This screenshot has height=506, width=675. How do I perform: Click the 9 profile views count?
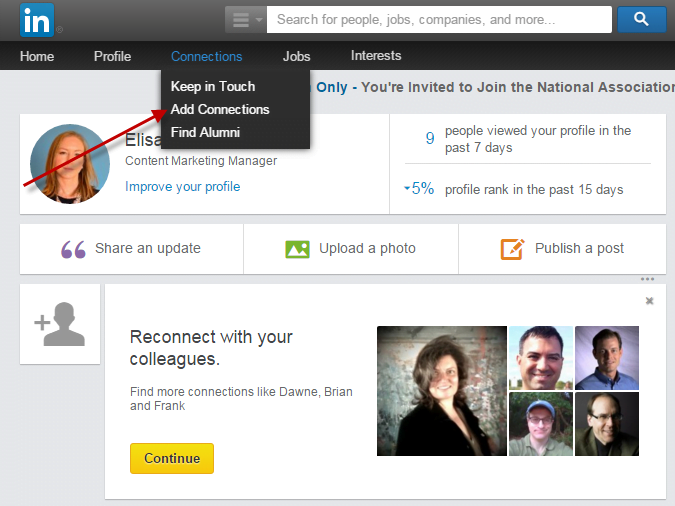tap(430, 138)
